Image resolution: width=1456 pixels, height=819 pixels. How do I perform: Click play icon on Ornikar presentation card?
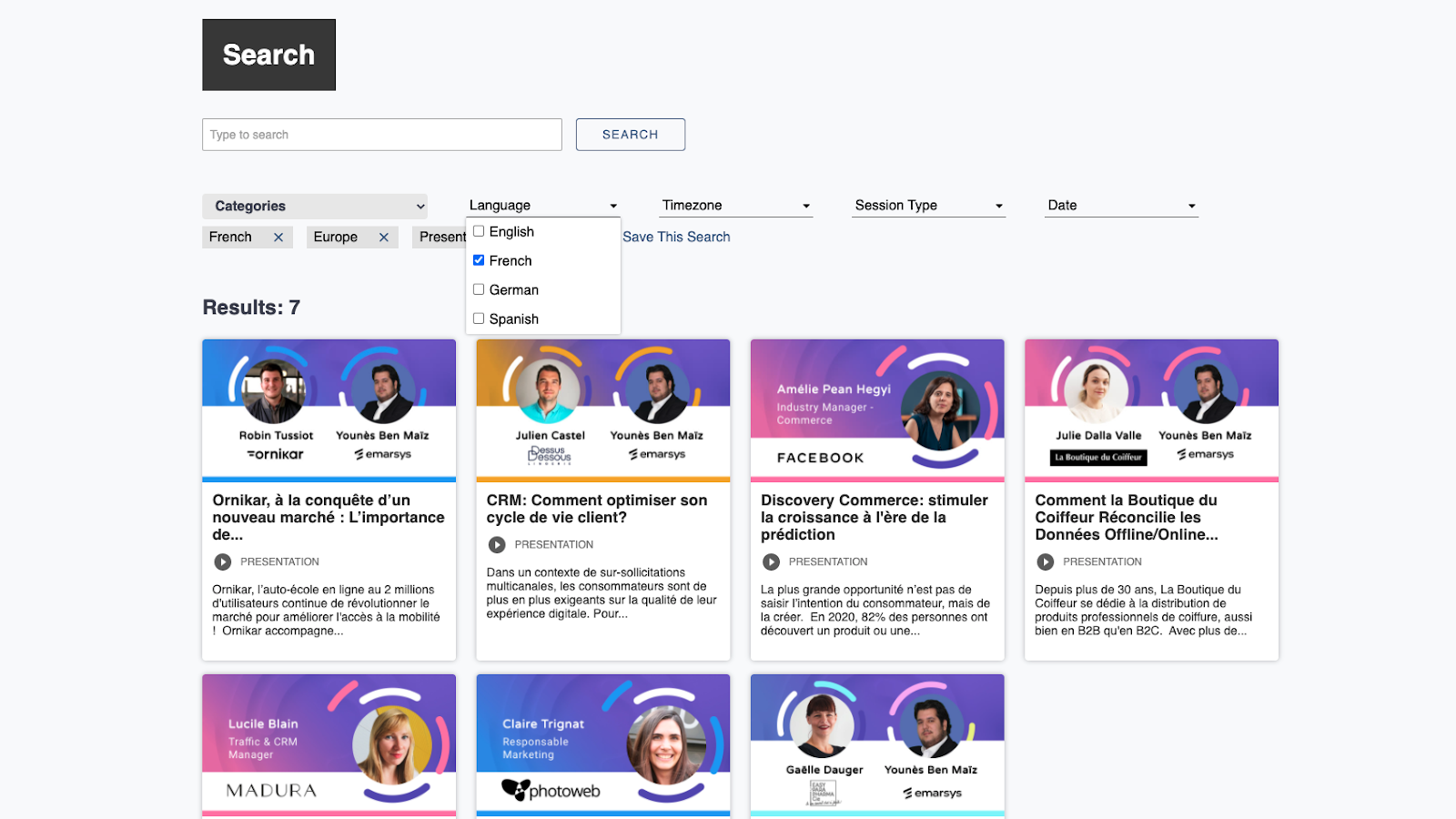tap(223, 562)
